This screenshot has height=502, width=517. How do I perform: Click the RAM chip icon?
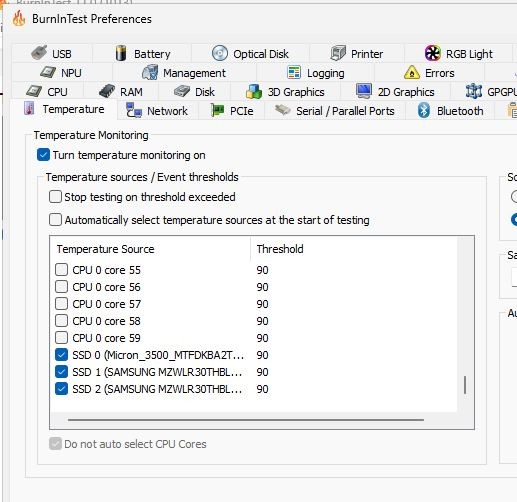[107, 91]
